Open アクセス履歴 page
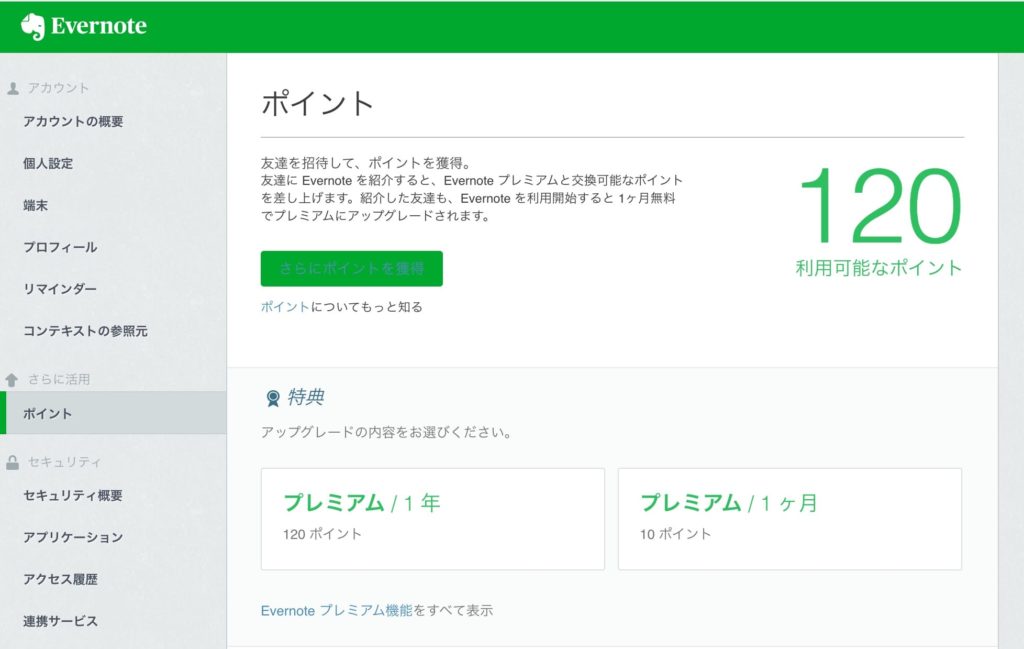Screen dimensions: 1024x649 60,579
